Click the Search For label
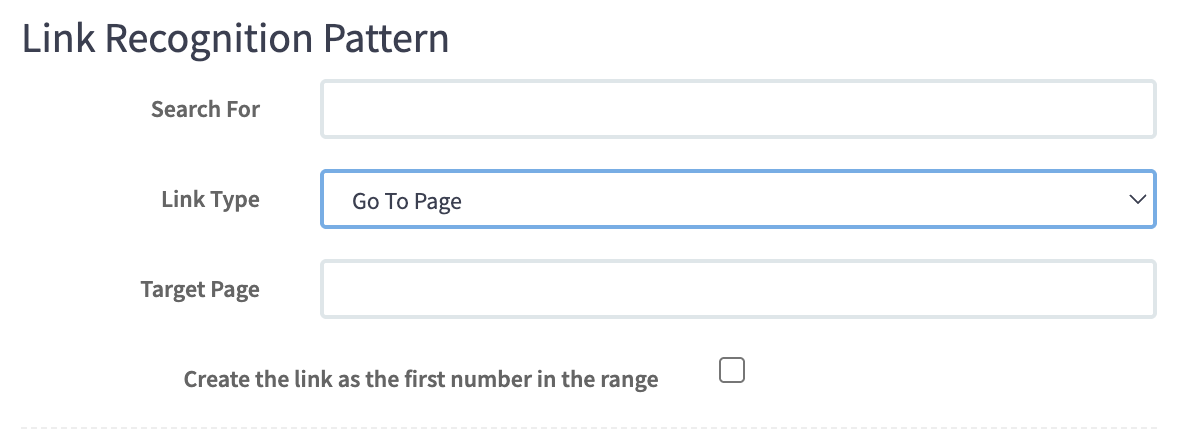Image resolution: width=1178 pixels, height=436 pixels. 205,109
